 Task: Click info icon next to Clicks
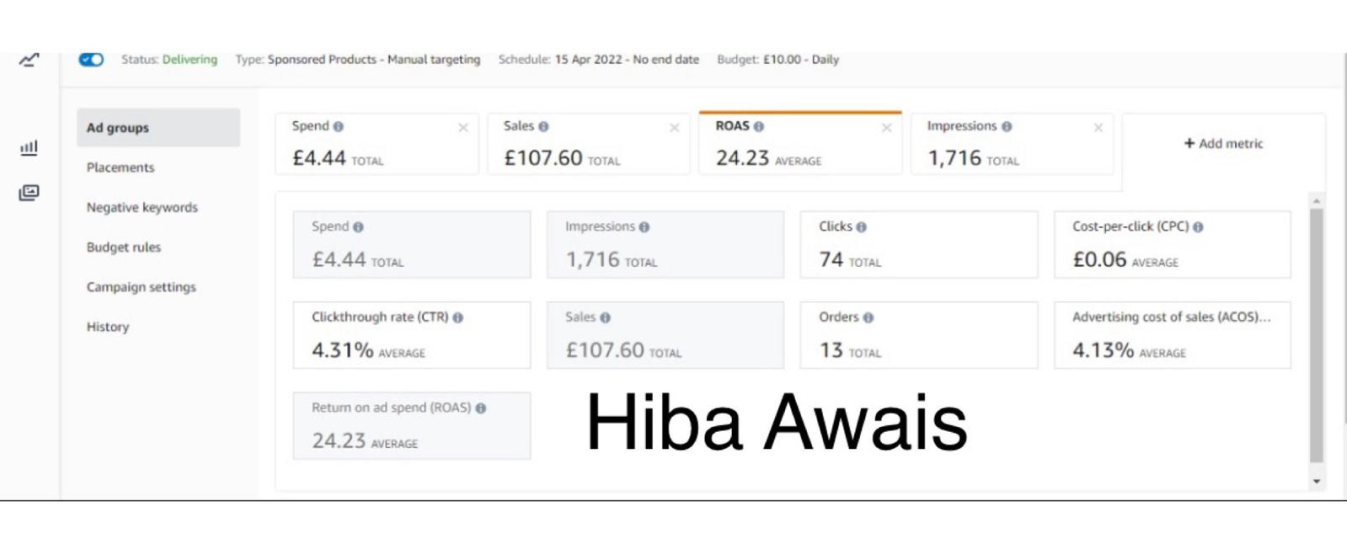click(861, 227)
